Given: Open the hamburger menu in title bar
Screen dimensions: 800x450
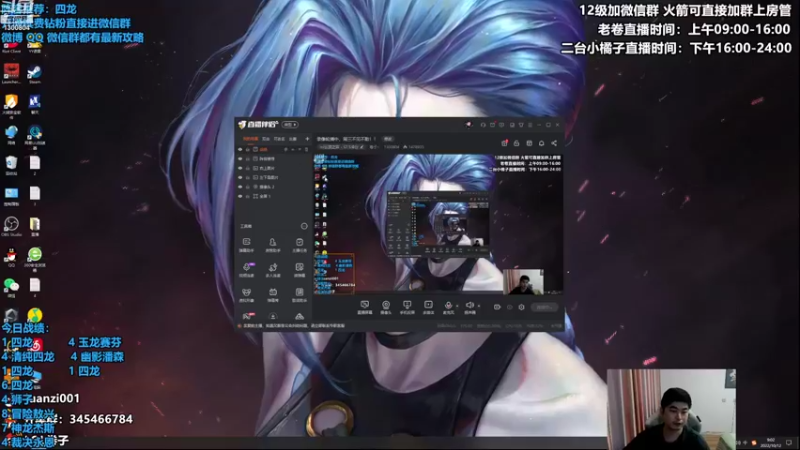Looking at the screenshot, I should (x=530, y=125).
